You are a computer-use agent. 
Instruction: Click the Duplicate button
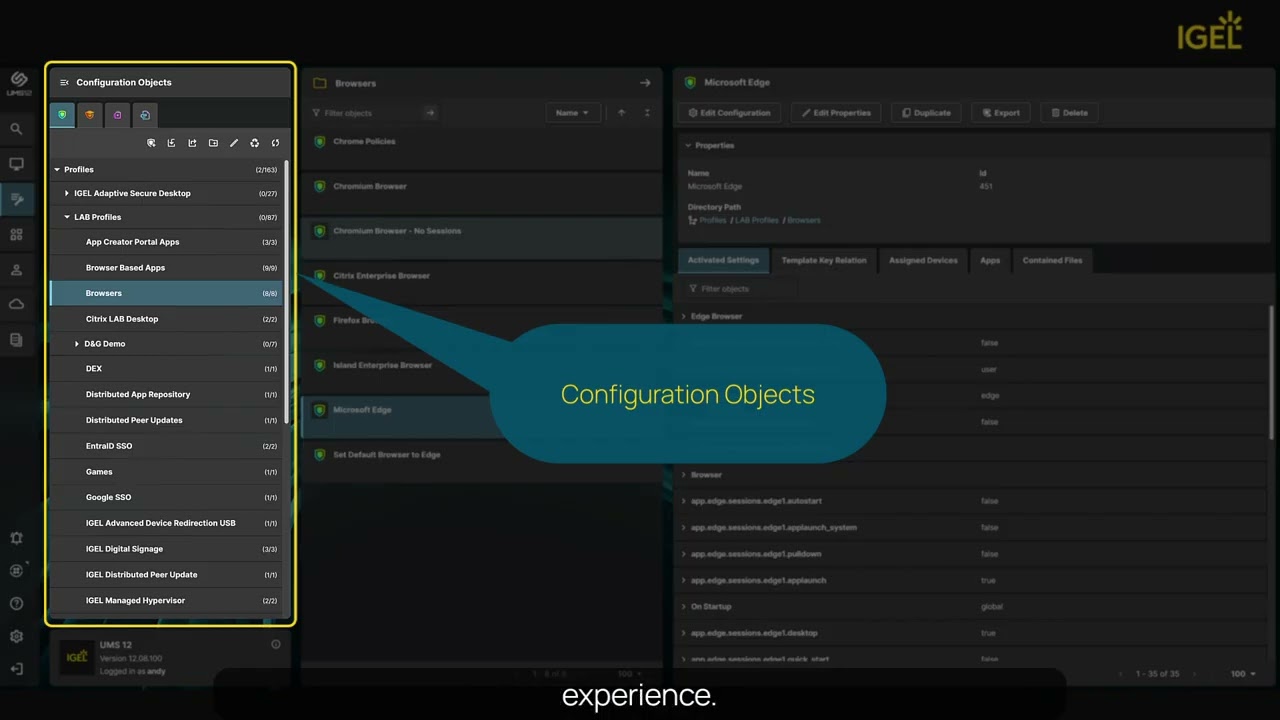[926, 113]
